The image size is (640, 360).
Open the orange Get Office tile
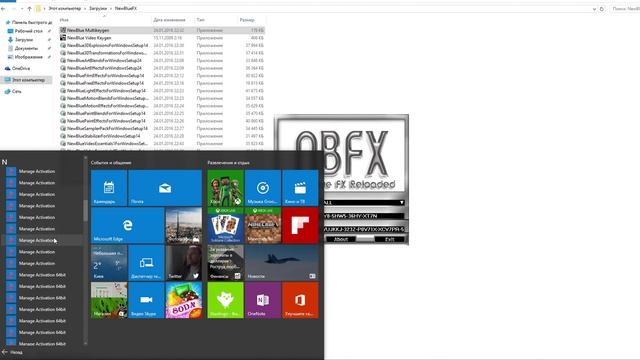(x=300, y=300)
